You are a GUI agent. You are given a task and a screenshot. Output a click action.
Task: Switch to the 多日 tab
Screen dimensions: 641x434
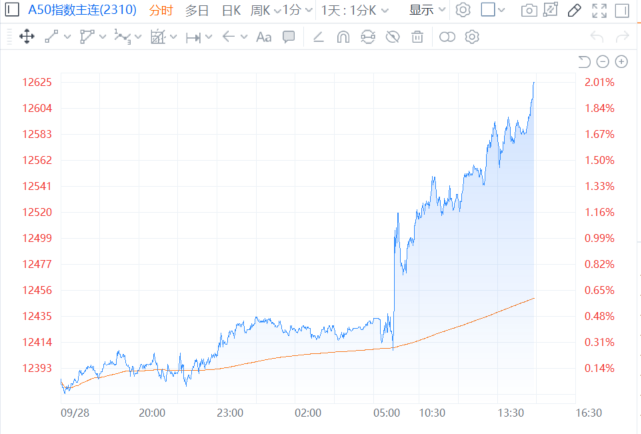pos(197,11)
